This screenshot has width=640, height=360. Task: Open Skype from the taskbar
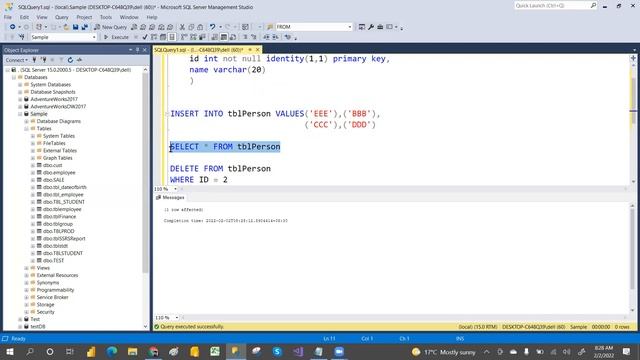pyautogui.click(x=277, y=351)
